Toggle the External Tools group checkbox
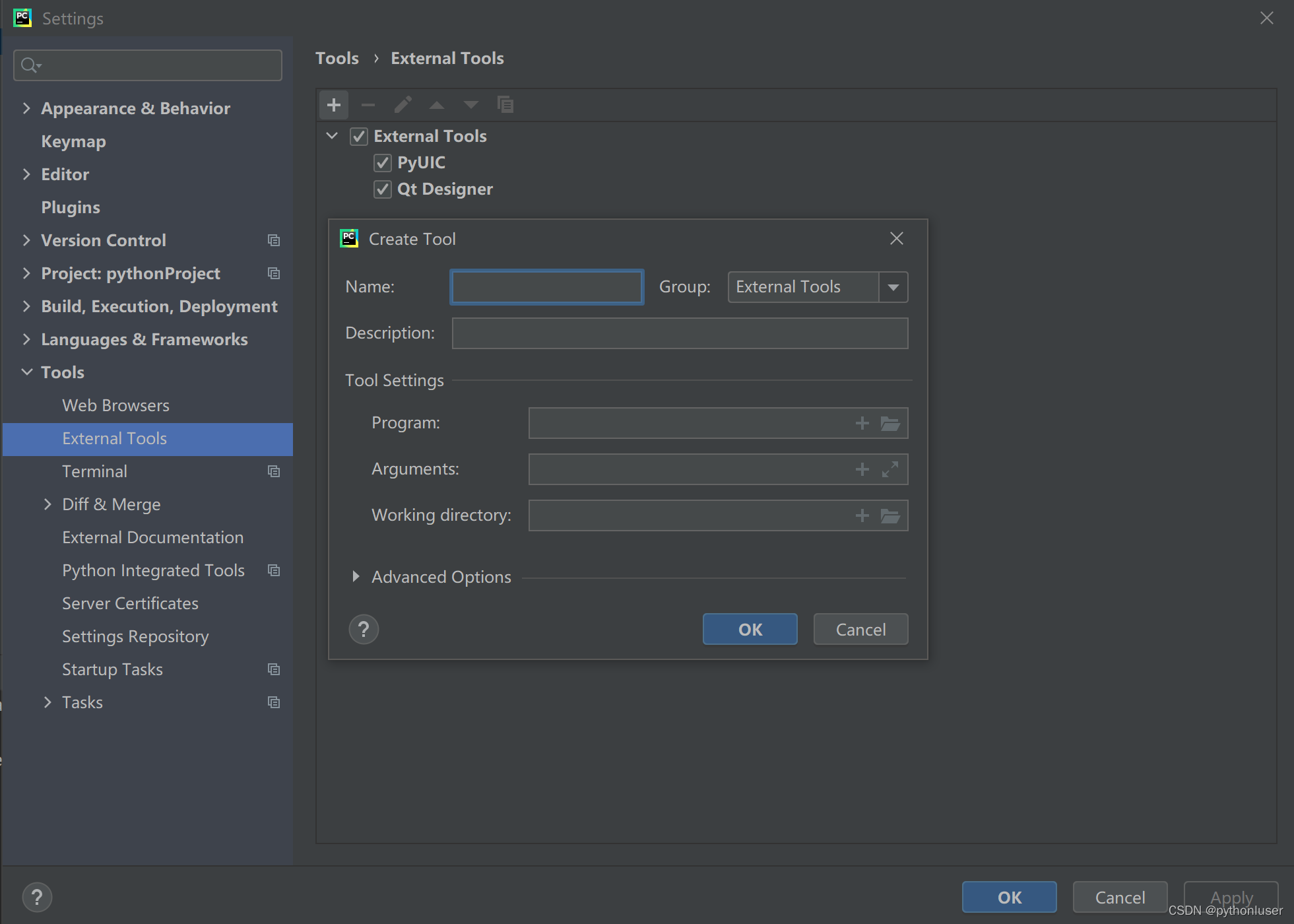Image resolution: width=1294 pixels, height=924 pixels. [x=359, y=137]
